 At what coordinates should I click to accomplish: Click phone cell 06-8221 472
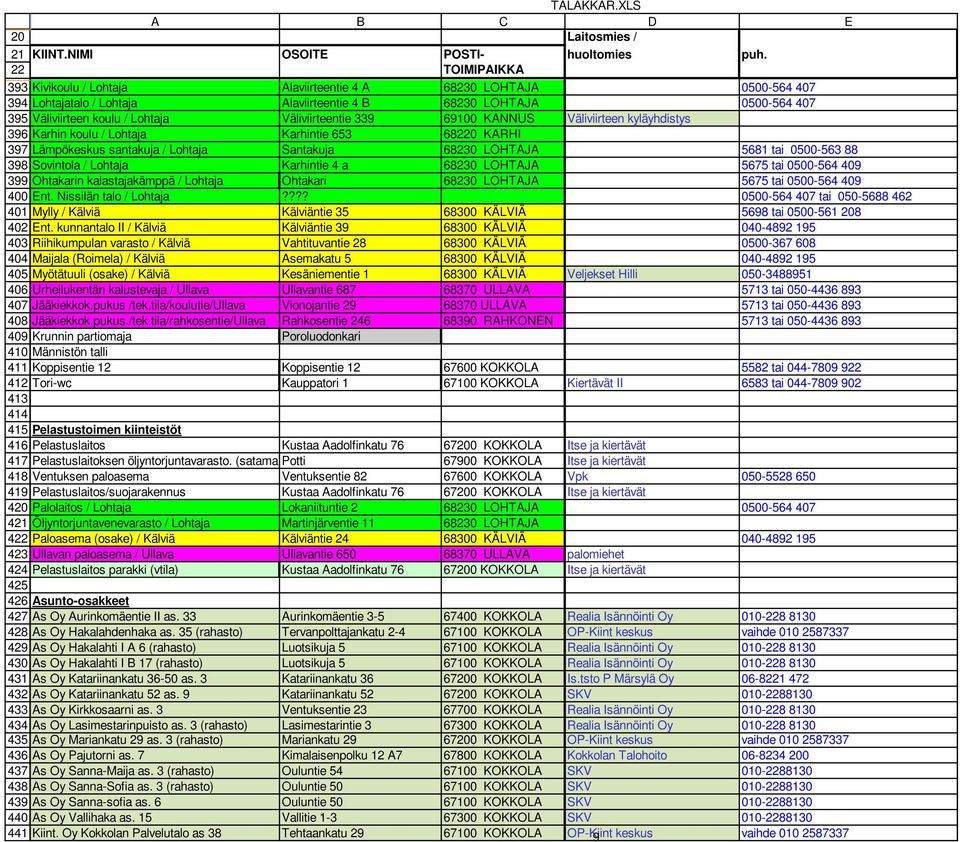[848, 678]
